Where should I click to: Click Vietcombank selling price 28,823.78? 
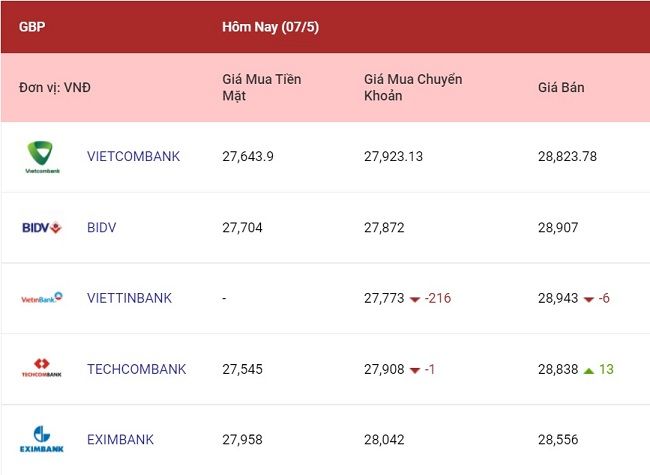coord(567,156)
